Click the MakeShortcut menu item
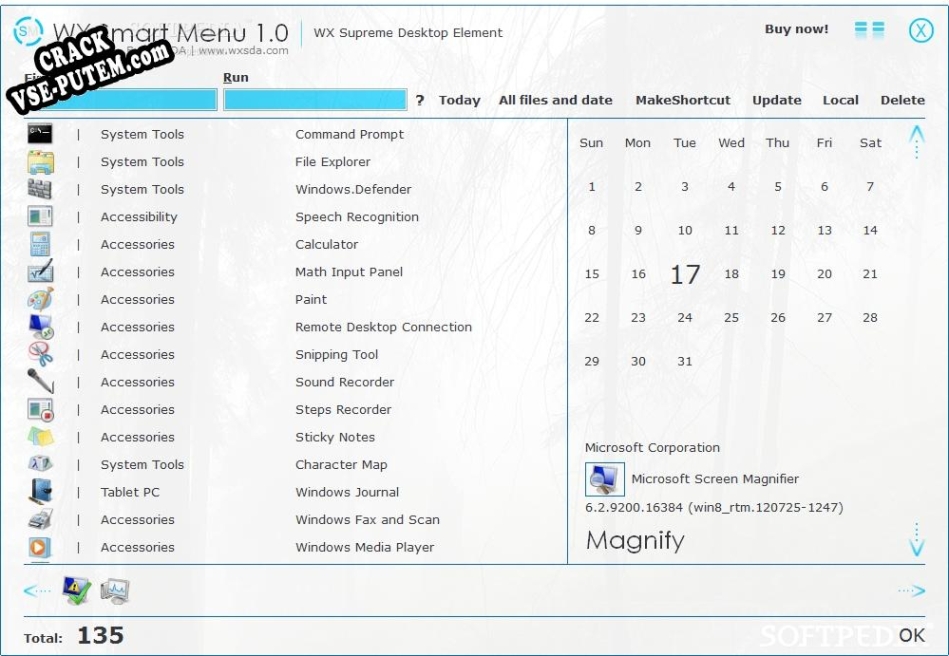This screenshot has height=656, width=949. point(682,100)
